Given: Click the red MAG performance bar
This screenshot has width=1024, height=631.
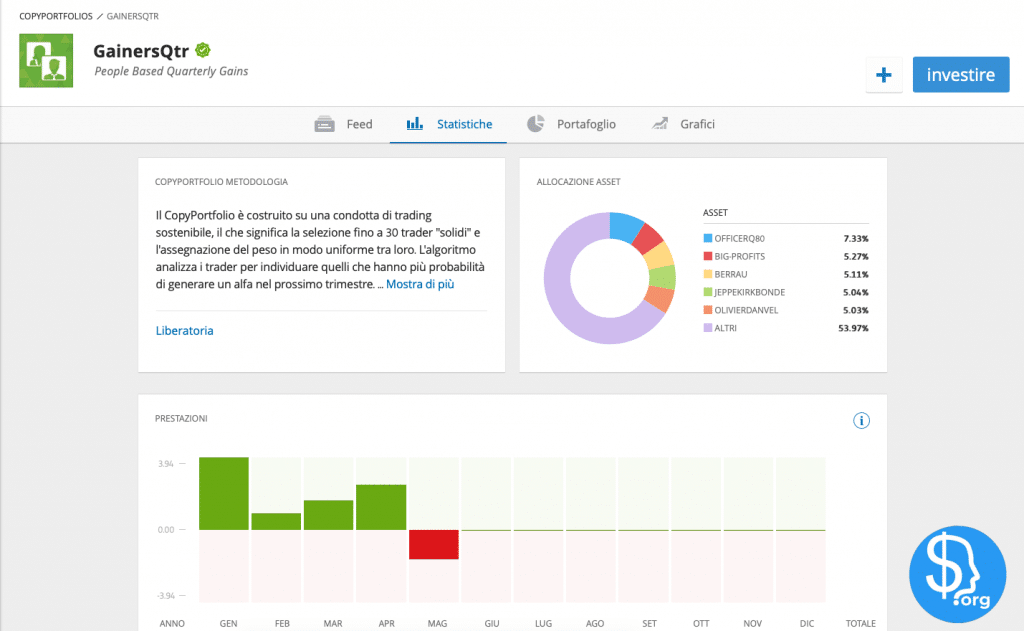Looking at the screenshot, I should point(434,544).
